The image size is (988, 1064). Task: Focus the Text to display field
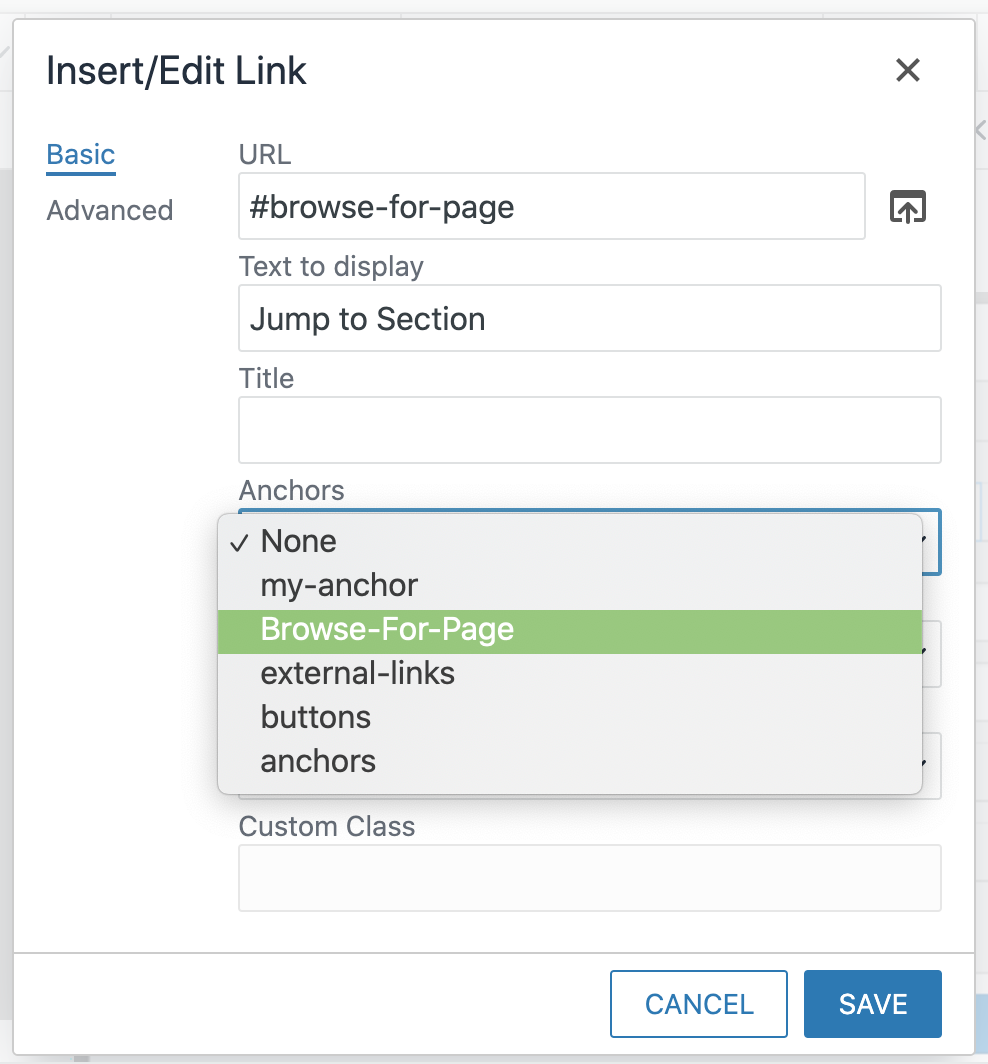[589, 319]
